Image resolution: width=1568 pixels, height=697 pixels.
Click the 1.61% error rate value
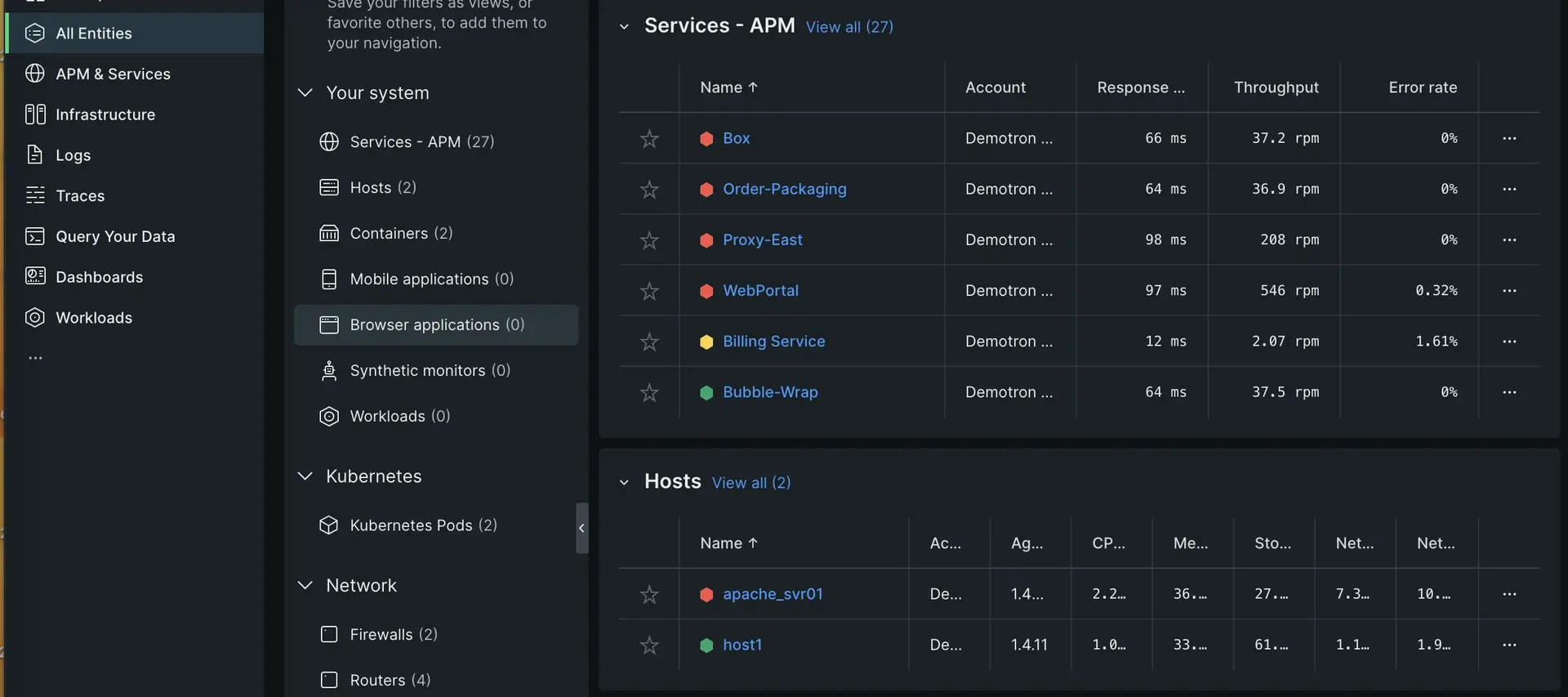click(1436, 341)
